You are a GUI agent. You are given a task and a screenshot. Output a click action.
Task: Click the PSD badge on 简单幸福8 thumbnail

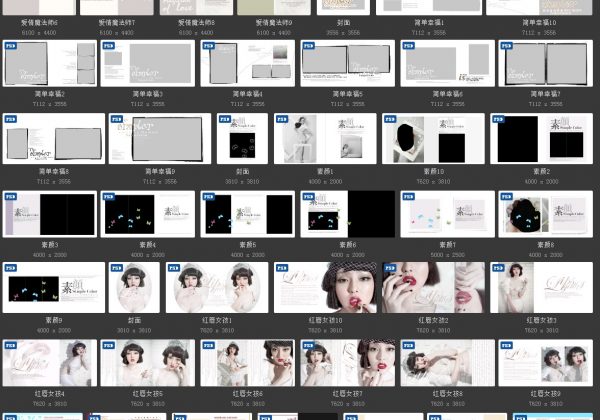[x=10, y=119]
